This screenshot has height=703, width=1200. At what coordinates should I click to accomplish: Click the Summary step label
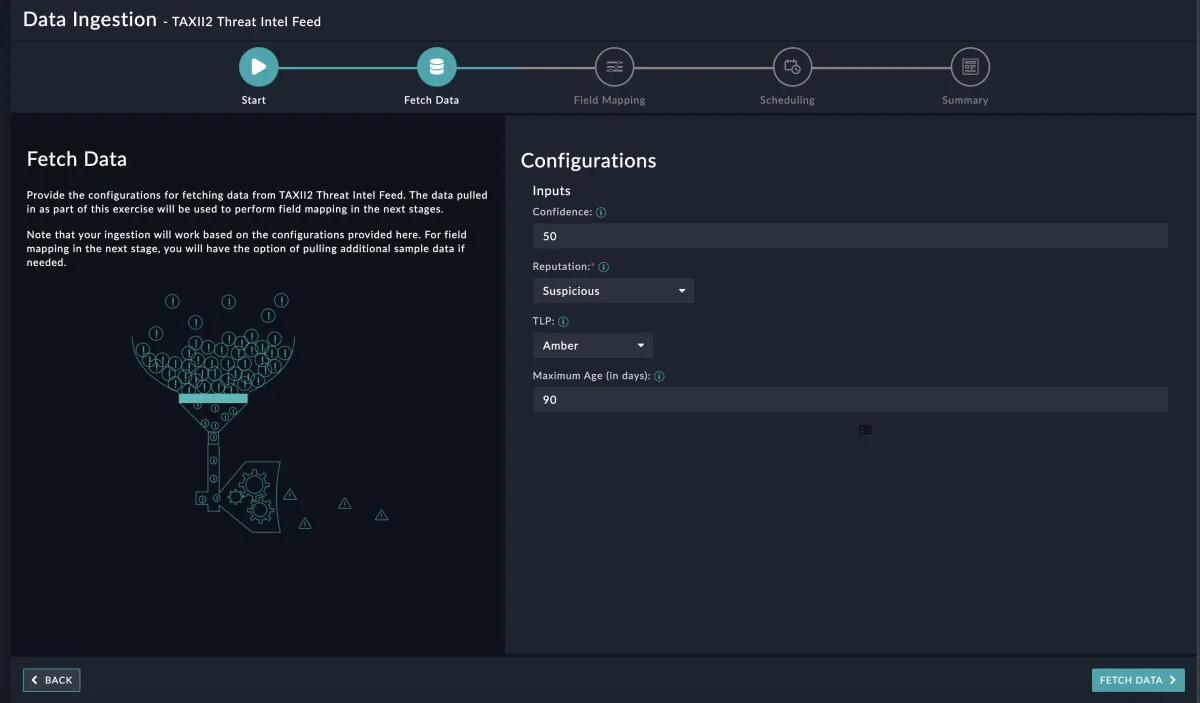coord(965,100)
